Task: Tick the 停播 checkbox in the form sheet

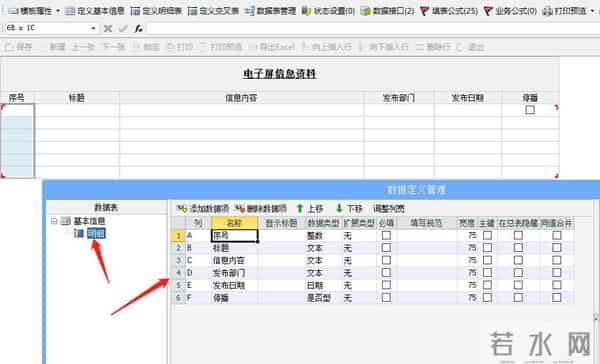Action: click(x=530, y=110)
